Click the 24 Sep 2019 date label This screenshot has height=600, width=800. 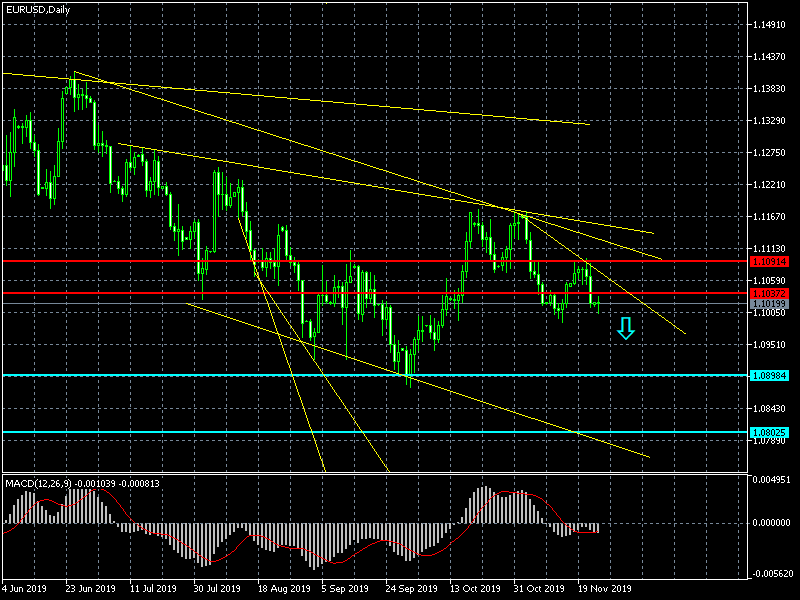pyautogui.click(x=412, y=589)
